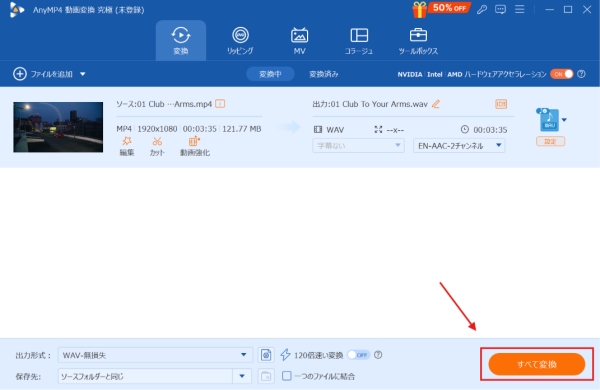Screen dimensions: 600x390
Task: Toggle hardware acceleration ON switch
Action: 562,74
